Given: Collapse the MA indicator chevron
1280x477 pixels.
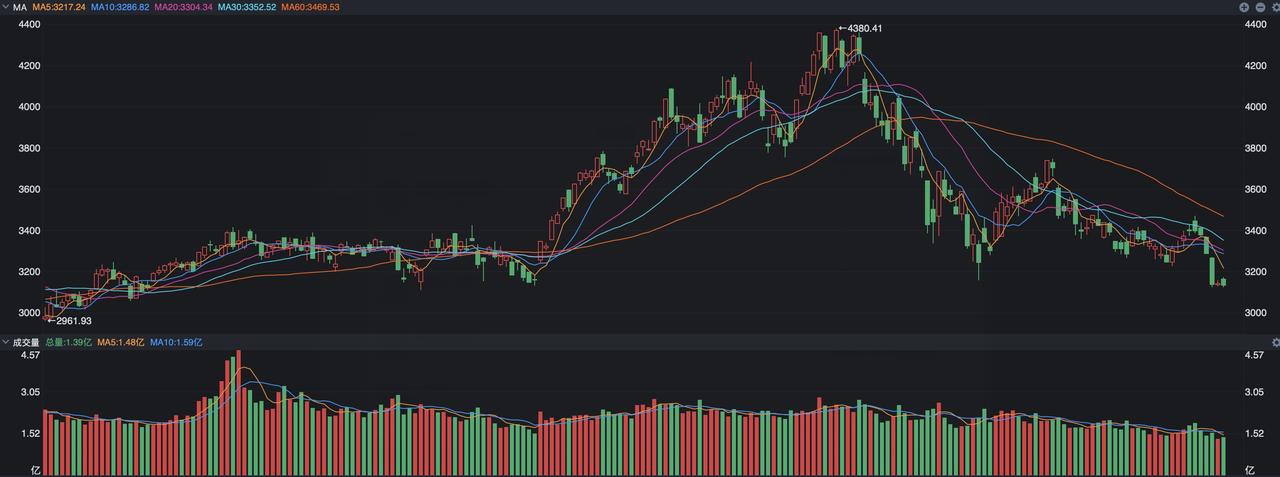Looking at the screenshot, I should tap(5, 7).
